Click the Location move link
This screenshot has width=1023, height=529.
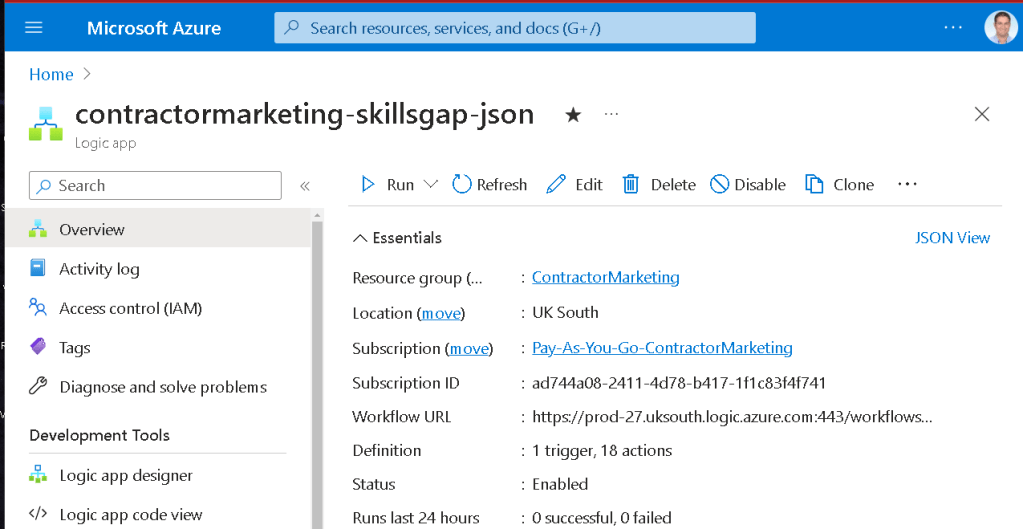point(441,313)
